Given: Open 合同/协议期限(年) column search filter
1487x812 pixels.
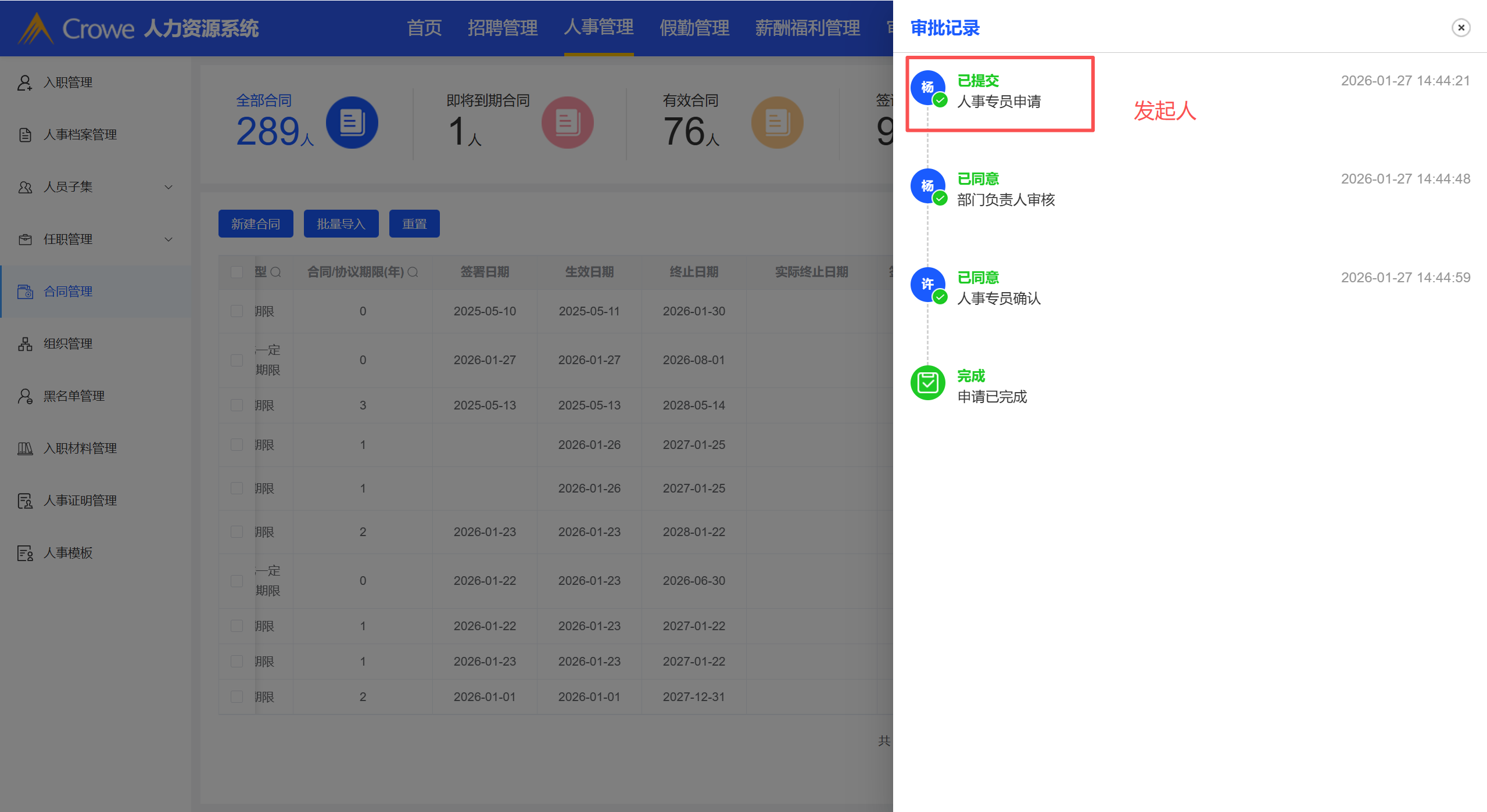Looking at the screenshot, I should coord(413,272).
